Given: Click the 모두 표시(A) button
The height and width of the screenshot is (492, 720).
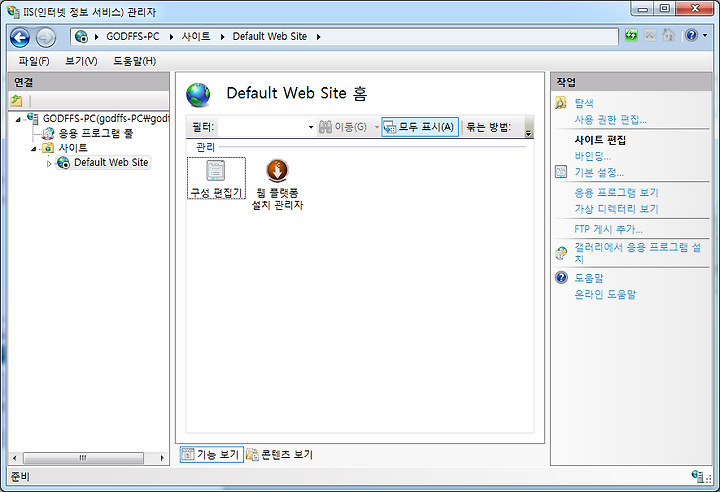Looking at the screenshot, I should [420, 127].
